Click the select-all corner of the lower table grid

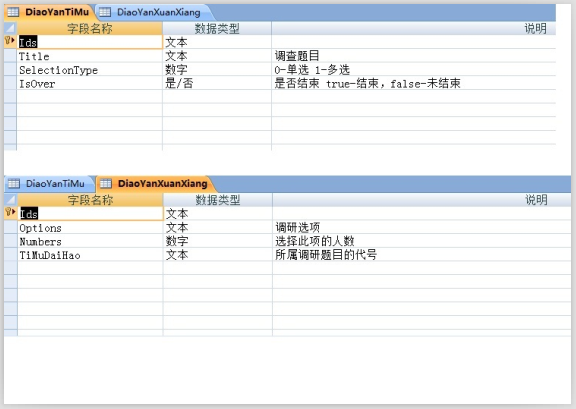point(10,200)
